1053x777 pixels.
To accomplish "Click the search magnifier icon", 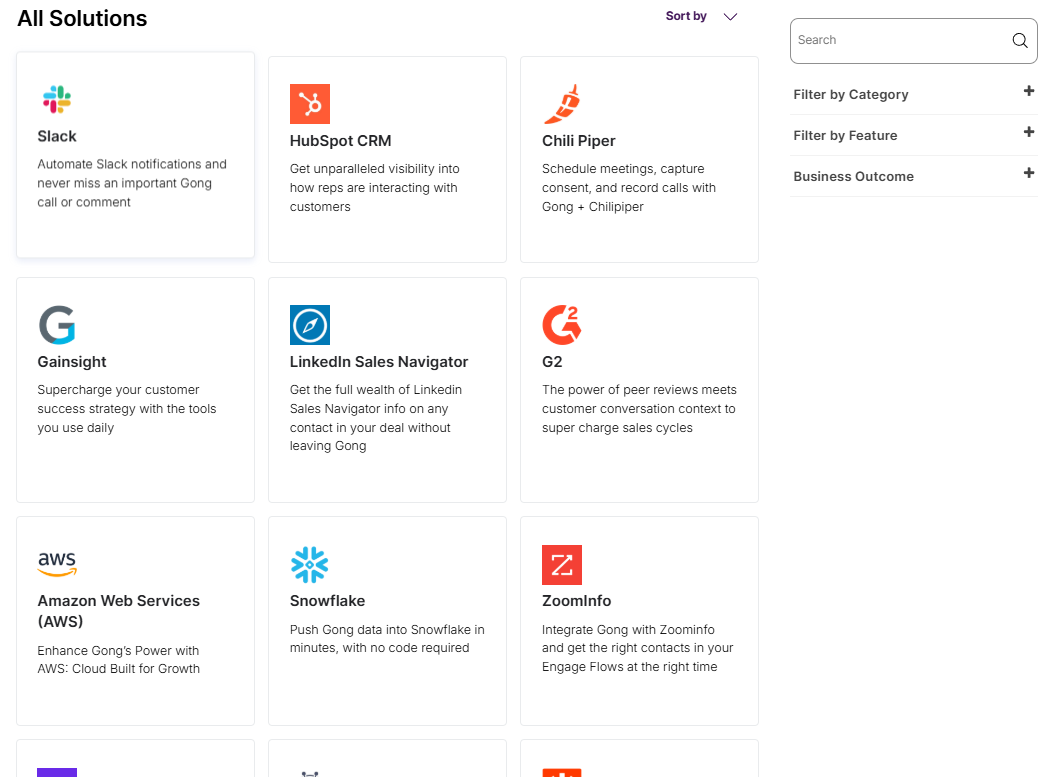I will point(1019,40).
